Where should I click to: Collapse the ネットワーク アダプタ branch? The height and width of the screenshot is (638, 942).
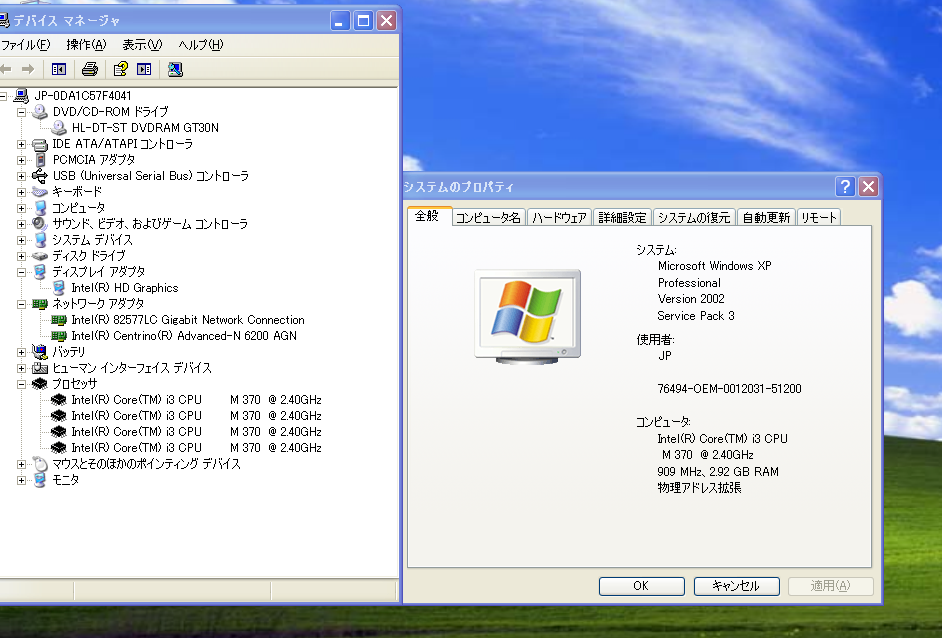pyautogui.click(x=22, y=304)
